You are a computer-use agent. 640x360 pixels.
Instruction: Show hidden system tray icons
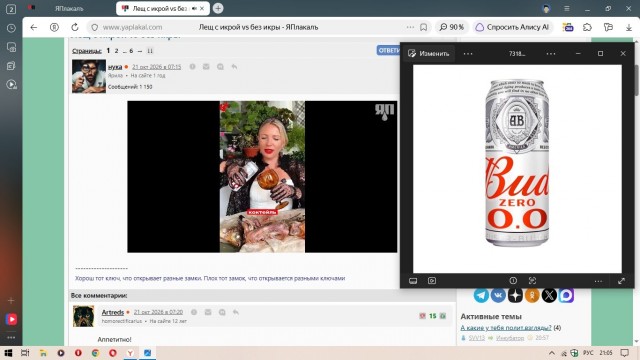pos(552,353)
